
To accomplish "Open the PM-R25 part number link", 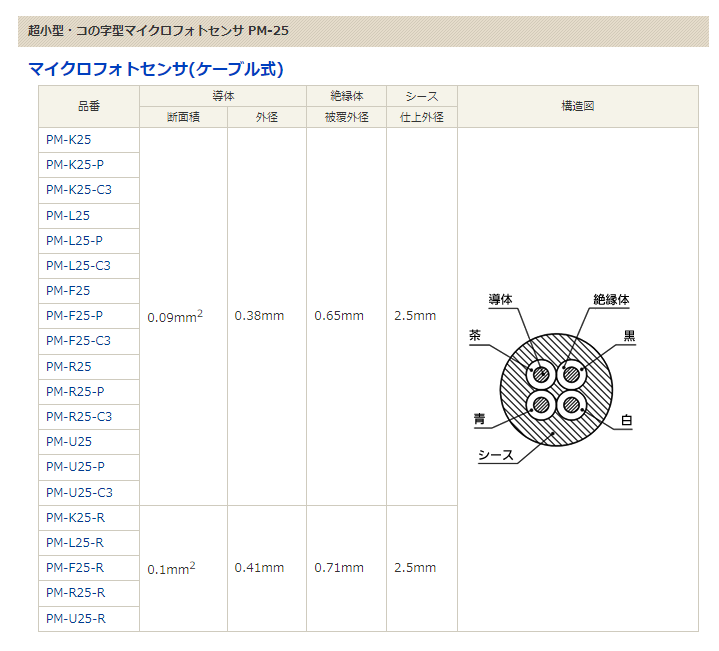I will point(68,367).
